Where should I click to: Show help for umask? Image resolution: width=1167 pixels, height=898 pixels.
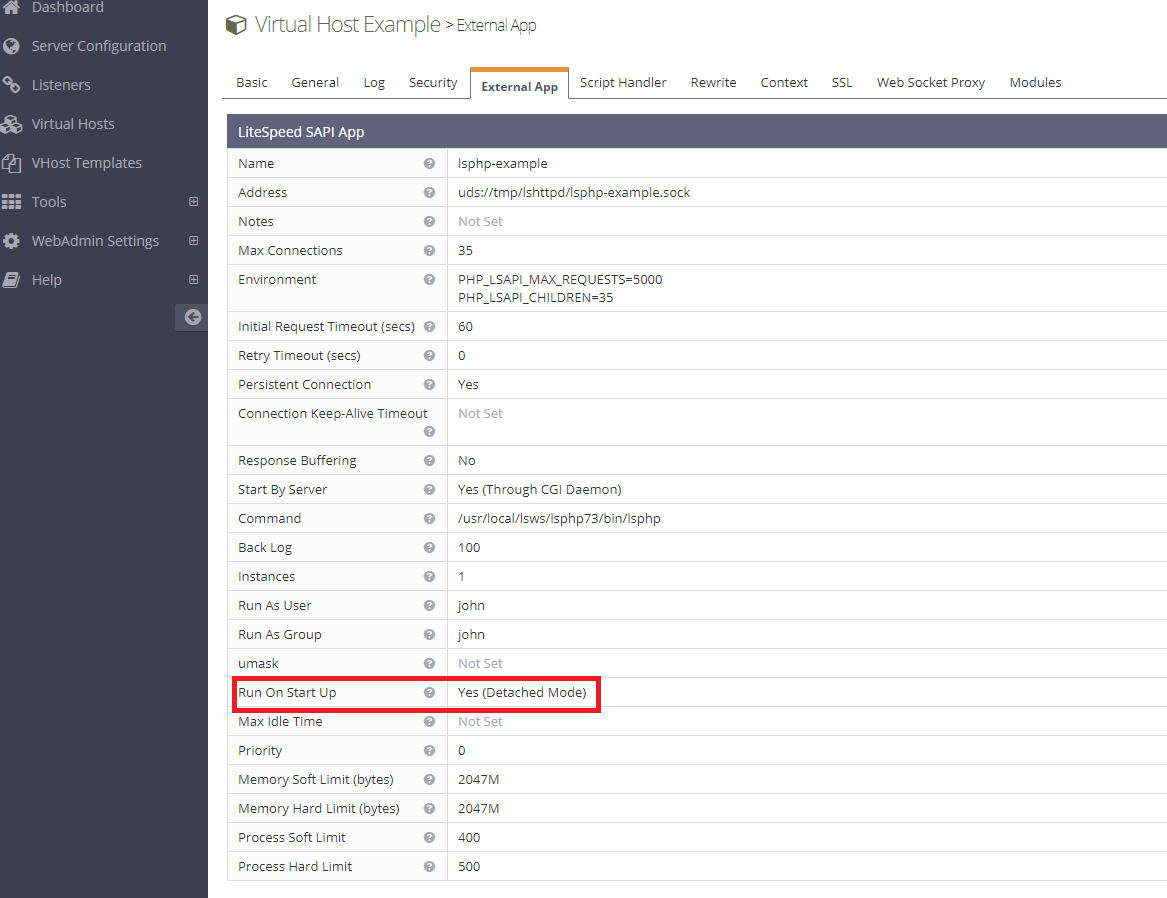pyautogui.click(x=429, y=664)
